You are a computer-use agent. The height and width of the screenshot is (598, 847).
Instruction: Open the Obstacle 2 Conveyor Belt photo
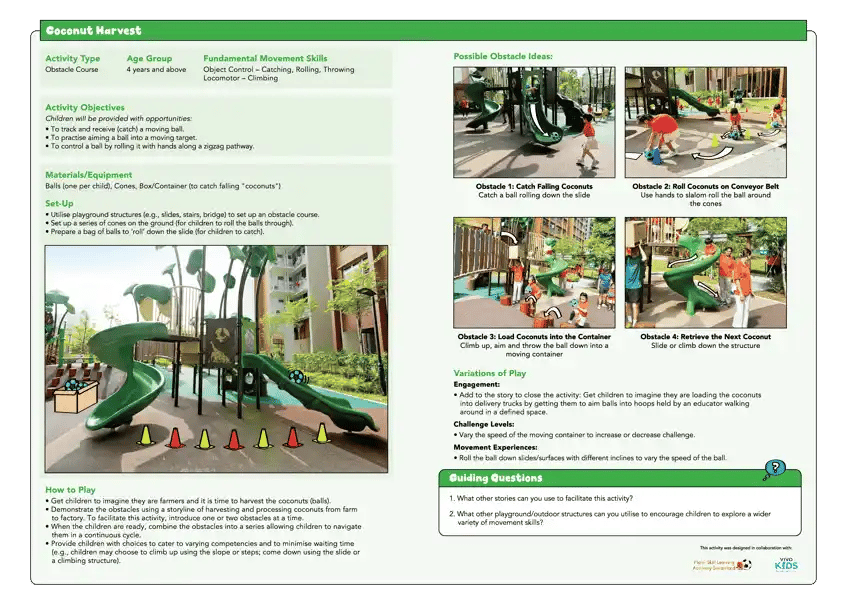(x=707, y=121)
